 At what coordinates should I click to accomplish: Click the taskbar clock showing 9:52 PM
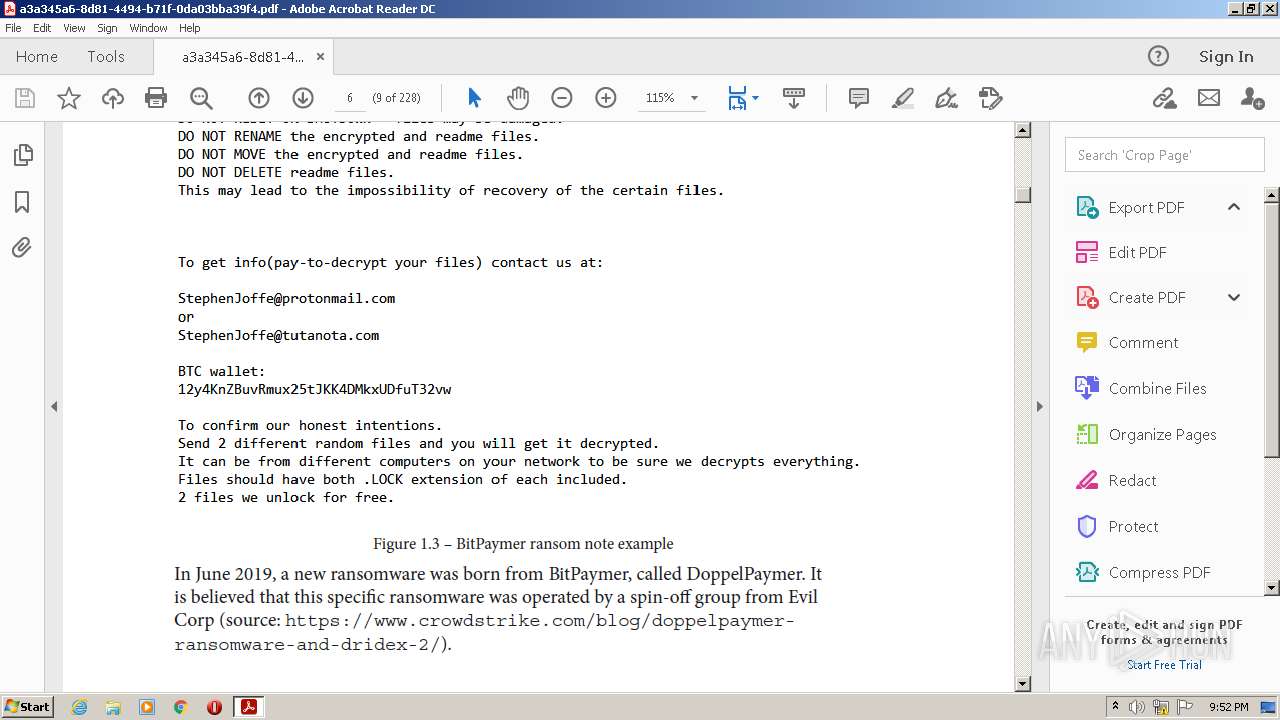pos(1228,707)
